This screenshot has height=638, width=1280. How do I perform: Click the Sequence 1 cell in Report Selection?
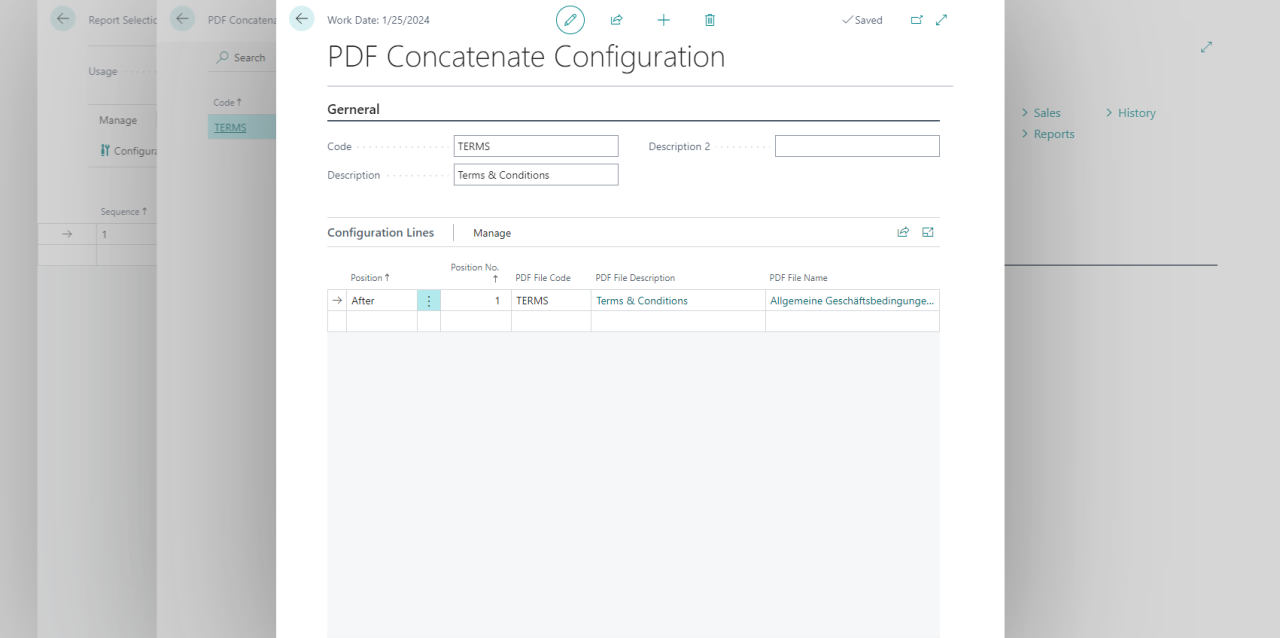127,234
